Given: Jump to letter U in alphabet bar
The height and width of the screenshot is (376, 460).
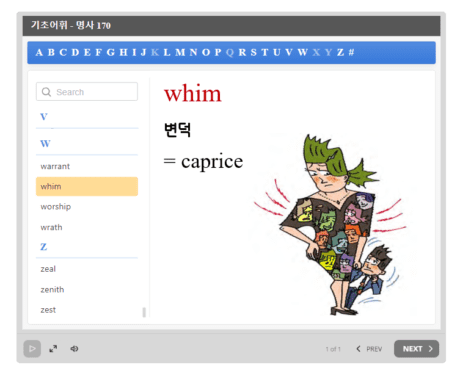Looking at the screenshot, I should coord(277,53).
